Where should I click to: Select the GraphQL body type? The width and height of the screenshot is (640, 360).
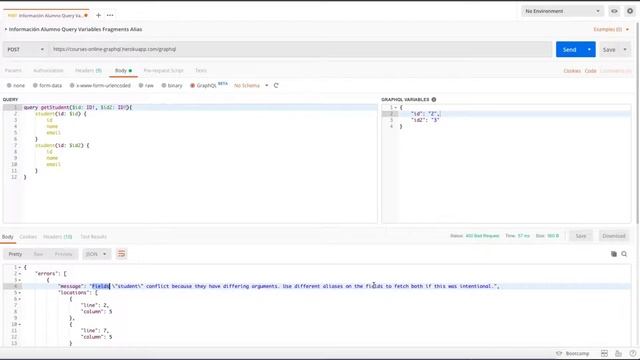click(203, 85)
